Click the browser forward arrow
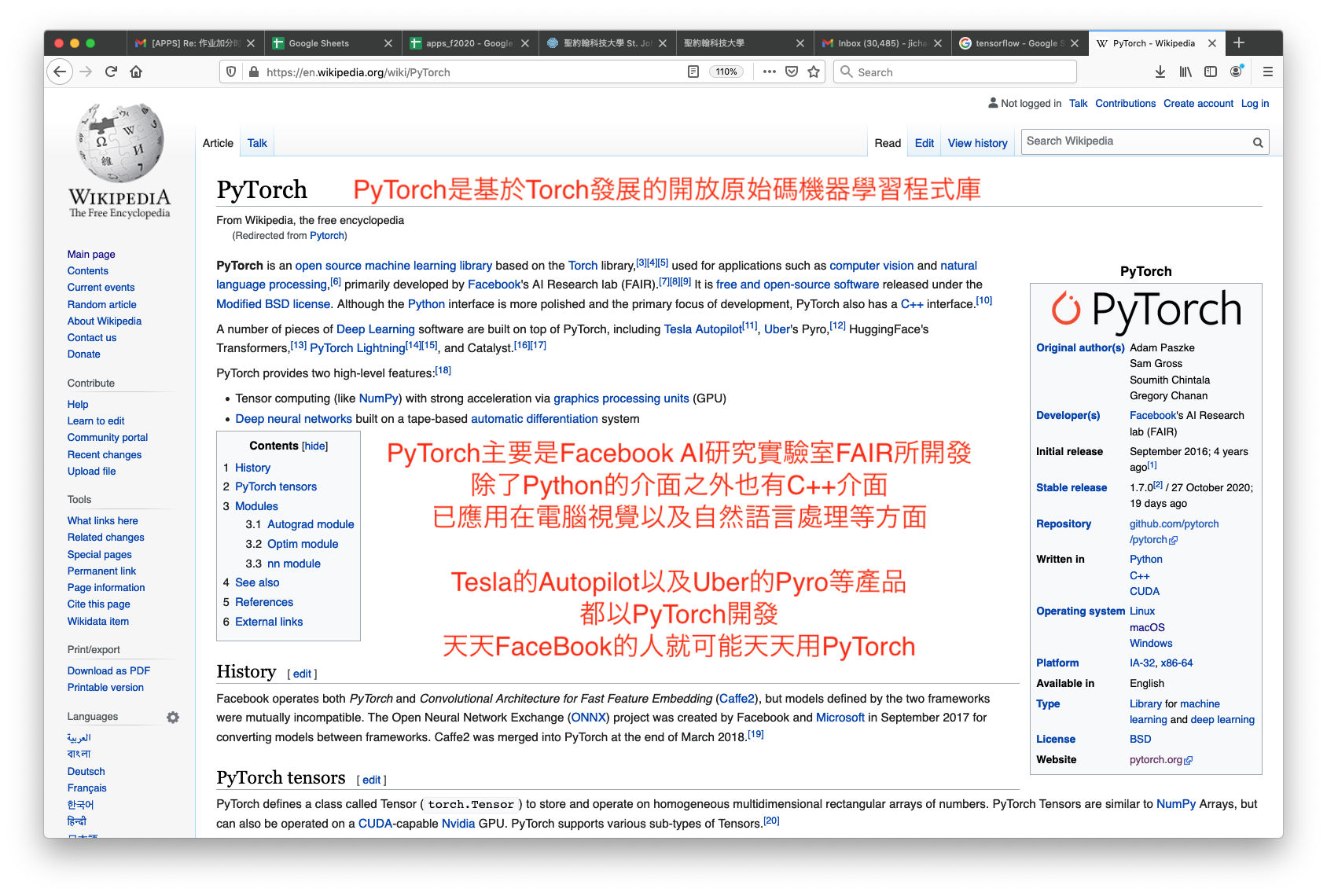The width and height of the screenshot is (1327, 896). pos(86,72)
